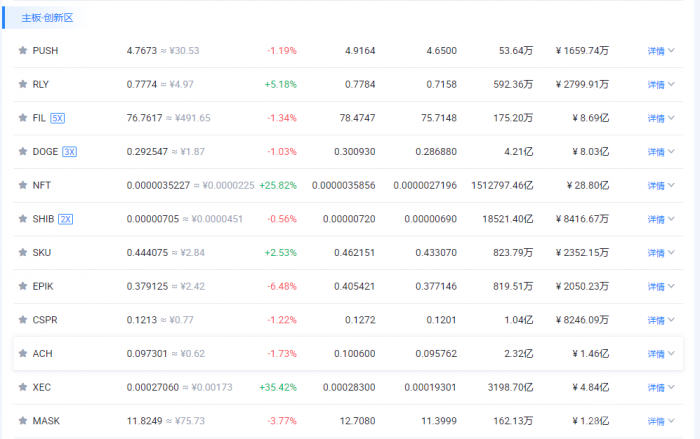Click the high price 12.7080
700x439 pixels.
click(357, 421)
